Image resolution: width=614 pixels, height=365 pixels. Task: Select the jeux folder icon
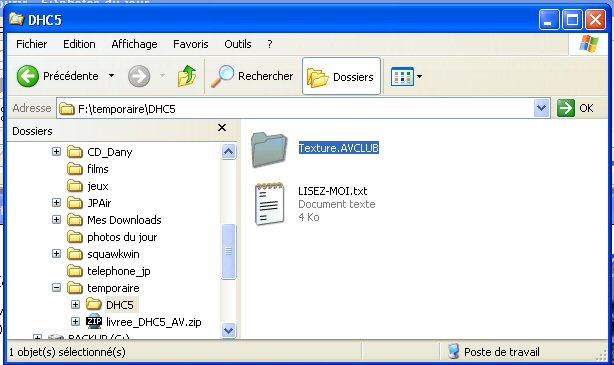(75, 186)
